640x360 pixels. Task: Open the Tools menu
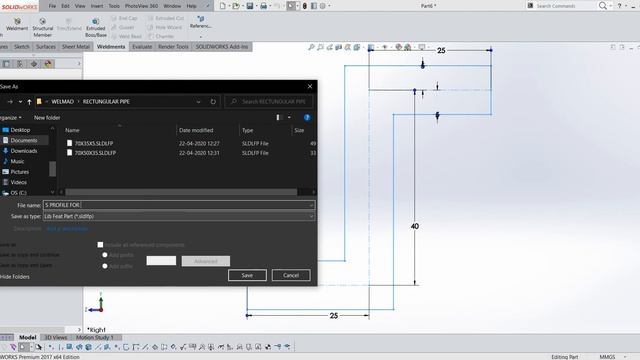[114, 6]
